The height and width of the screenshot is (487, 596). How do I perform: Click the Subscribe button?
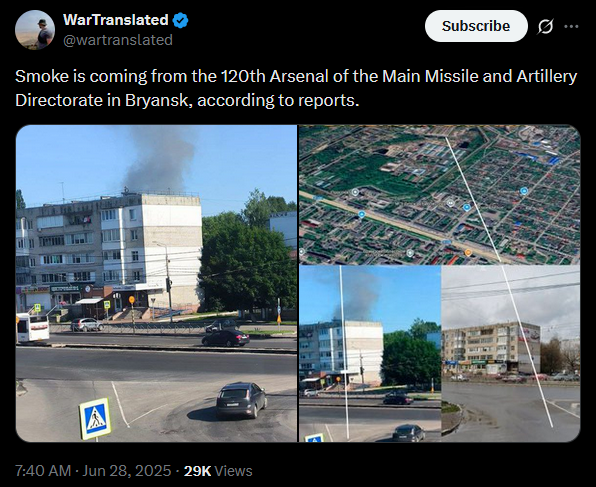[x=476, y=26]
